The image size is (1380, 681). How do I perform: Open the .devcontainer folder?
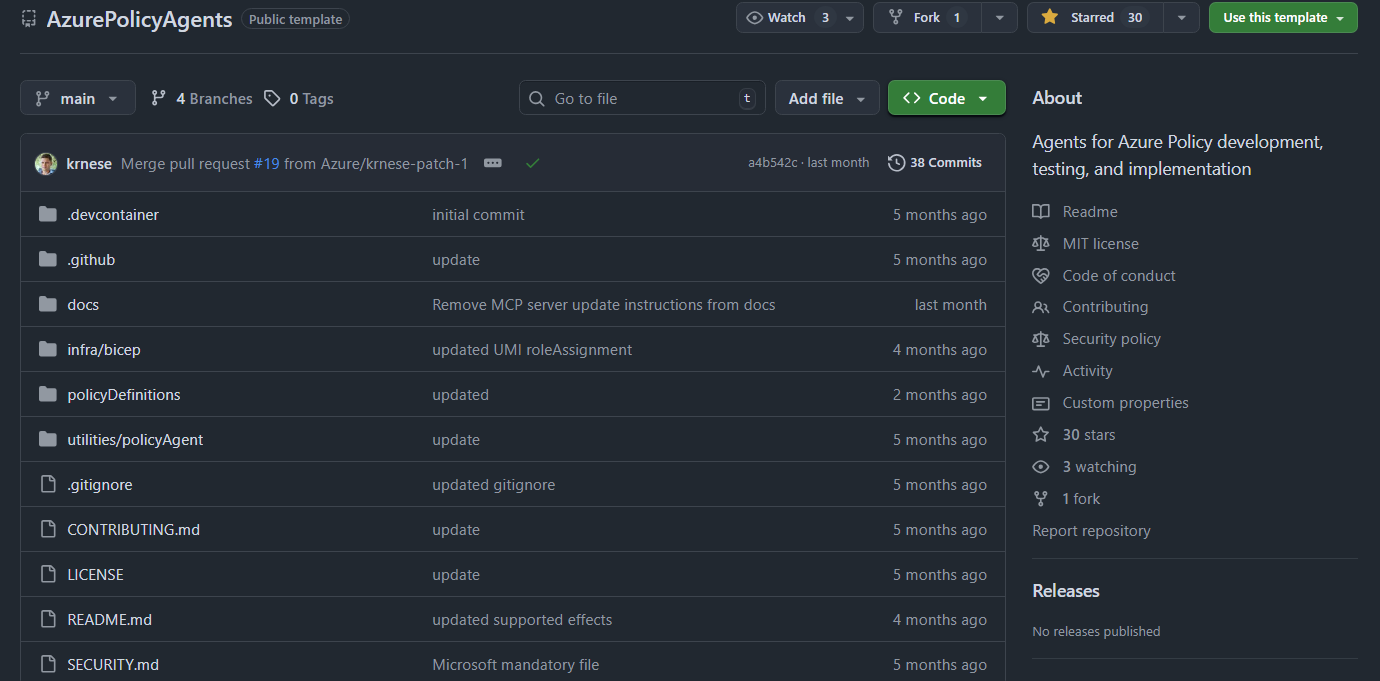click(112, 215)
